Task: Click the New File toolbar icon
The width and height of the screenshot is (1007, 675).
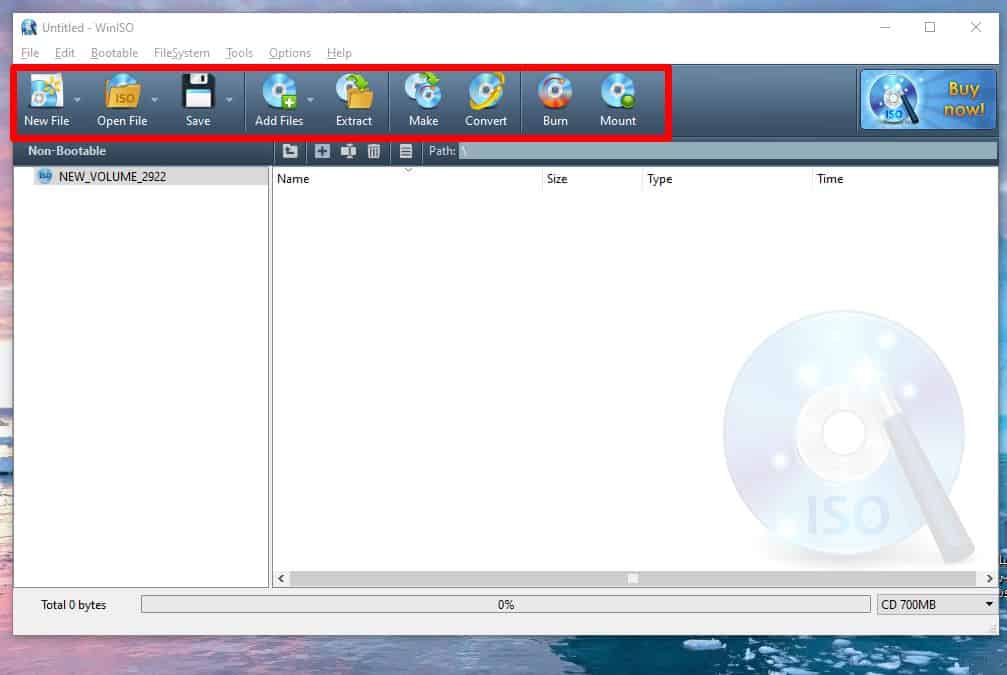Action: (46, 93)
